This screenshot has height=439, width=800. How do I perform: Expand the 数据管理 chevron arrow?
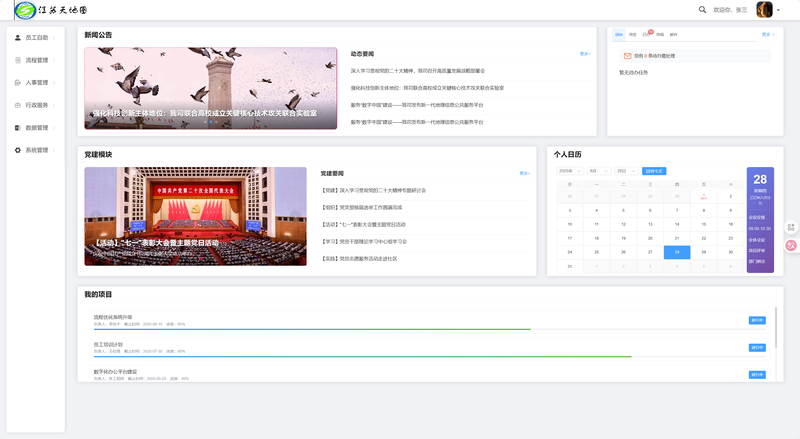pyautogui.click(x=54, y=128)
